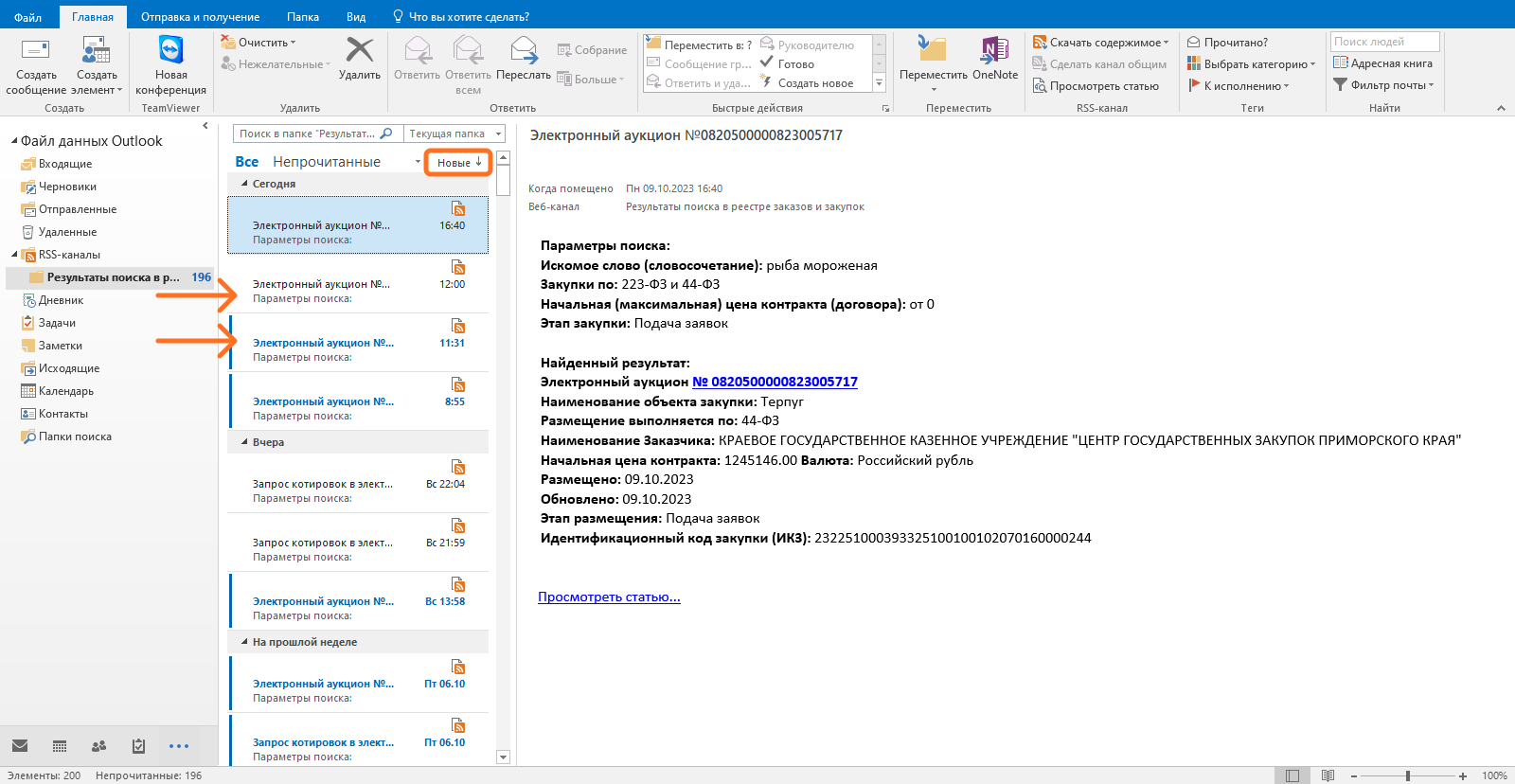Collapse the Outlook data file tree

coord(14,141)
